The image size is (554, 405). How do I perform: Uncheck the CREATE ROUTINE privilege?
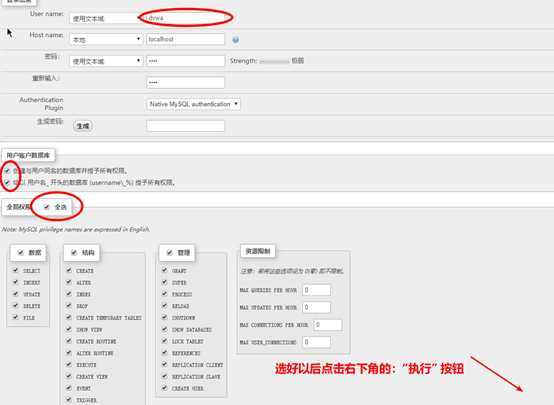click(69, 341)
